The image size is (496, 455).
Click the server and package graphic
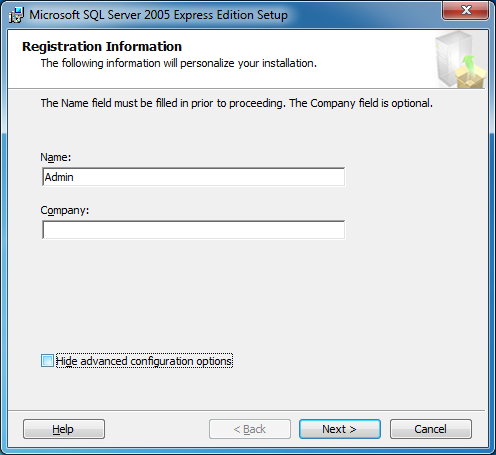(x=460, y=59)
